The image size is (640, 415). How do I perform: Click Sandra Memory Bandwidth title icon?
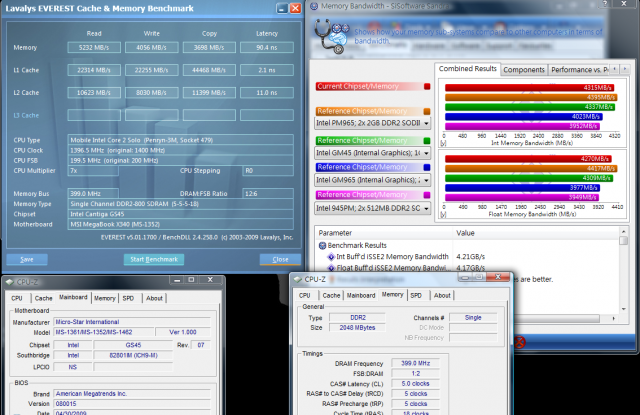314,6
